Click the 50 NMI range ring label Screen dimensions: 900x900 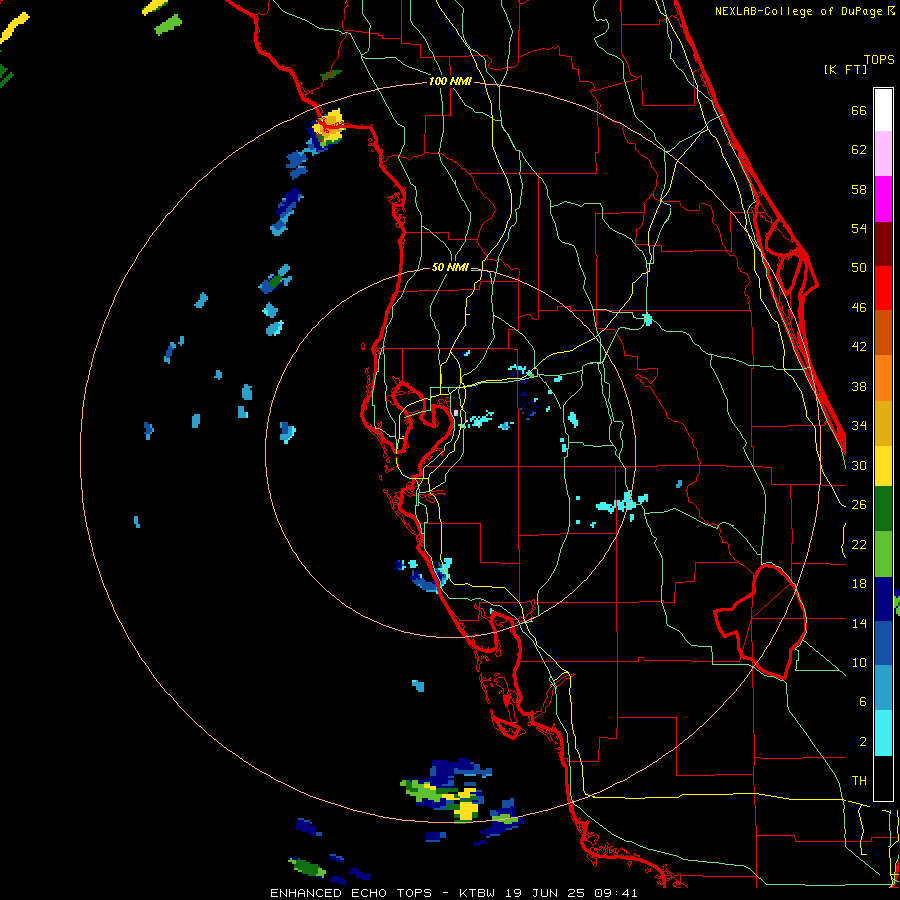pos(449,267)
